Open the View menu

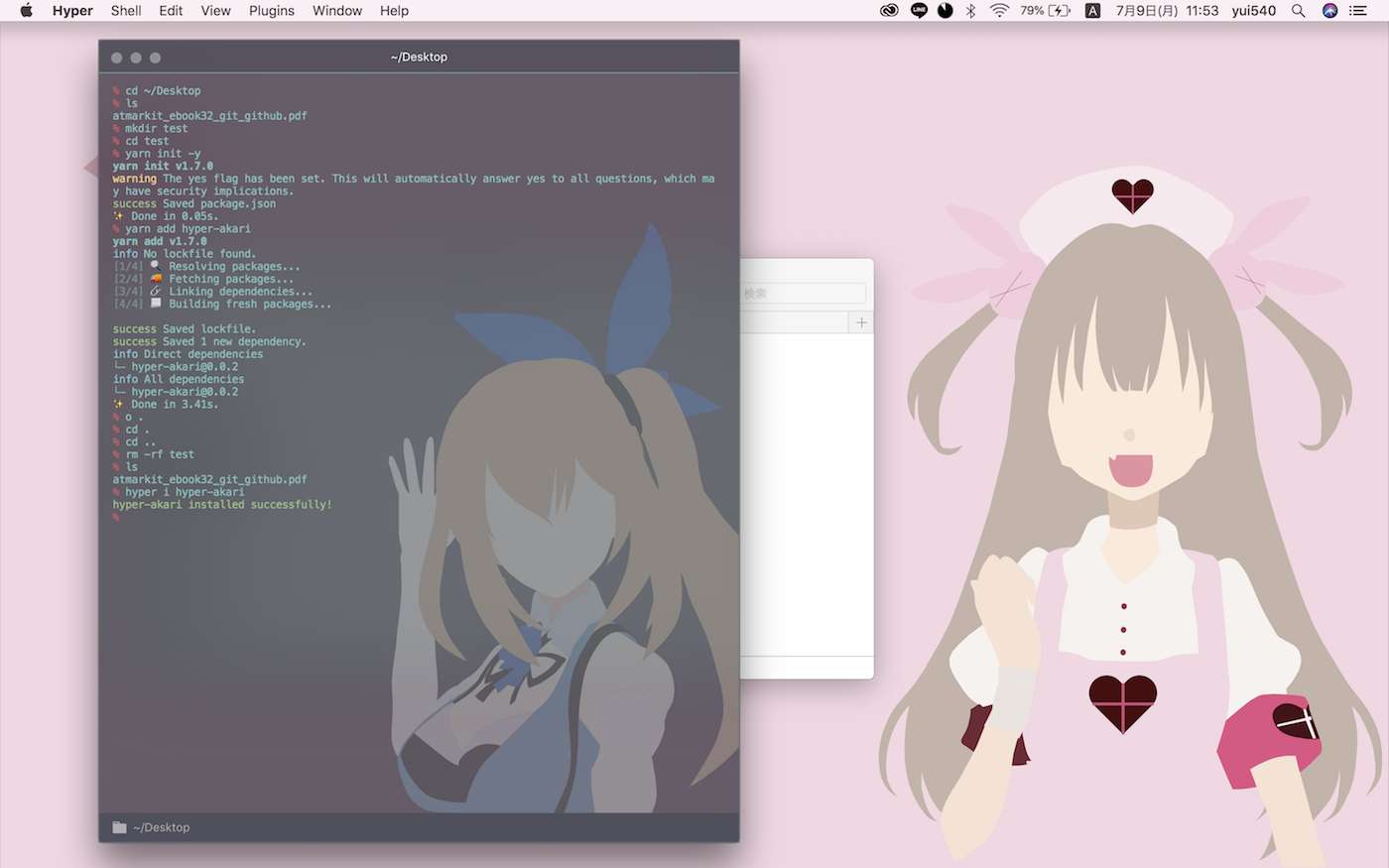pos(215,11)
